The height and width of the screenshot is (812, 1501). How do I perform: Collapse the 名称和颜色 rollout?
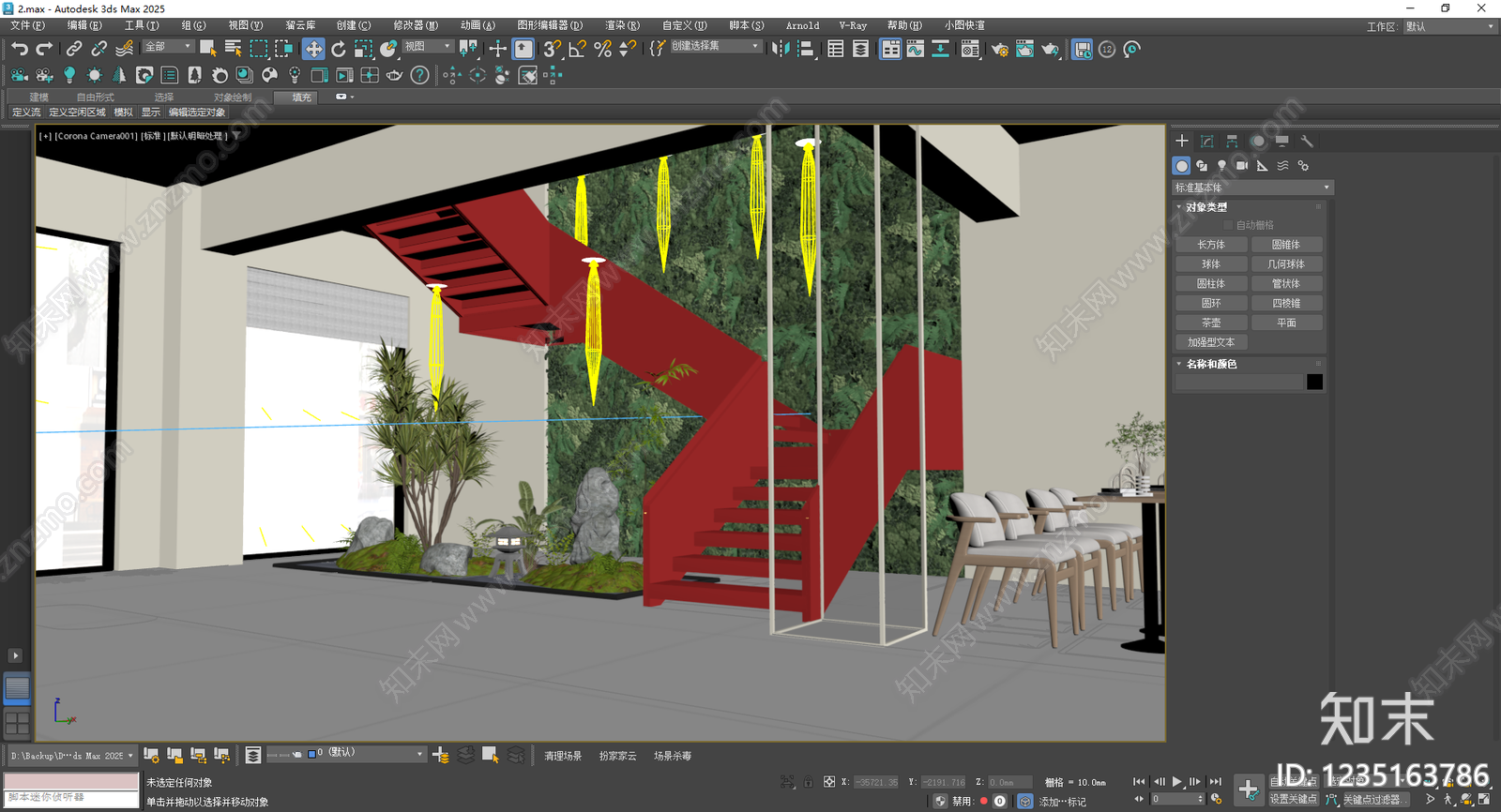1211,364
